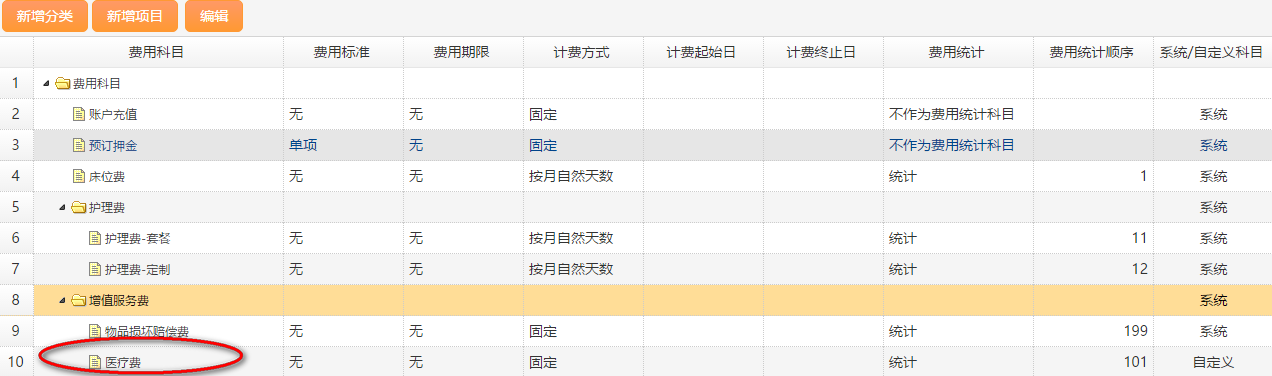The image size is (1272, 376).
Task: Click the 新增项目 button
Action: click(135, 16)
